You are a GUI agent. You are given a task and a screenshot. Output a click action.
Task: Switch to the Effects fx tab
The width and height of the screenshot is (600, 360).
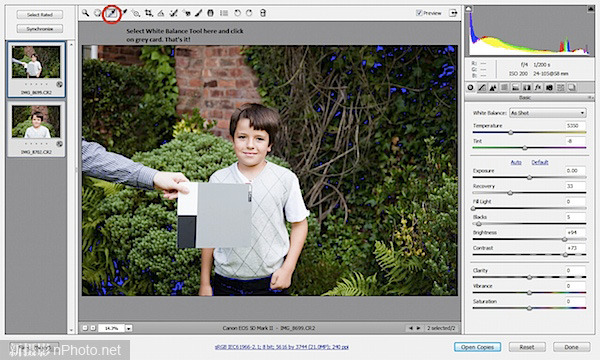[x=538, y=88]
